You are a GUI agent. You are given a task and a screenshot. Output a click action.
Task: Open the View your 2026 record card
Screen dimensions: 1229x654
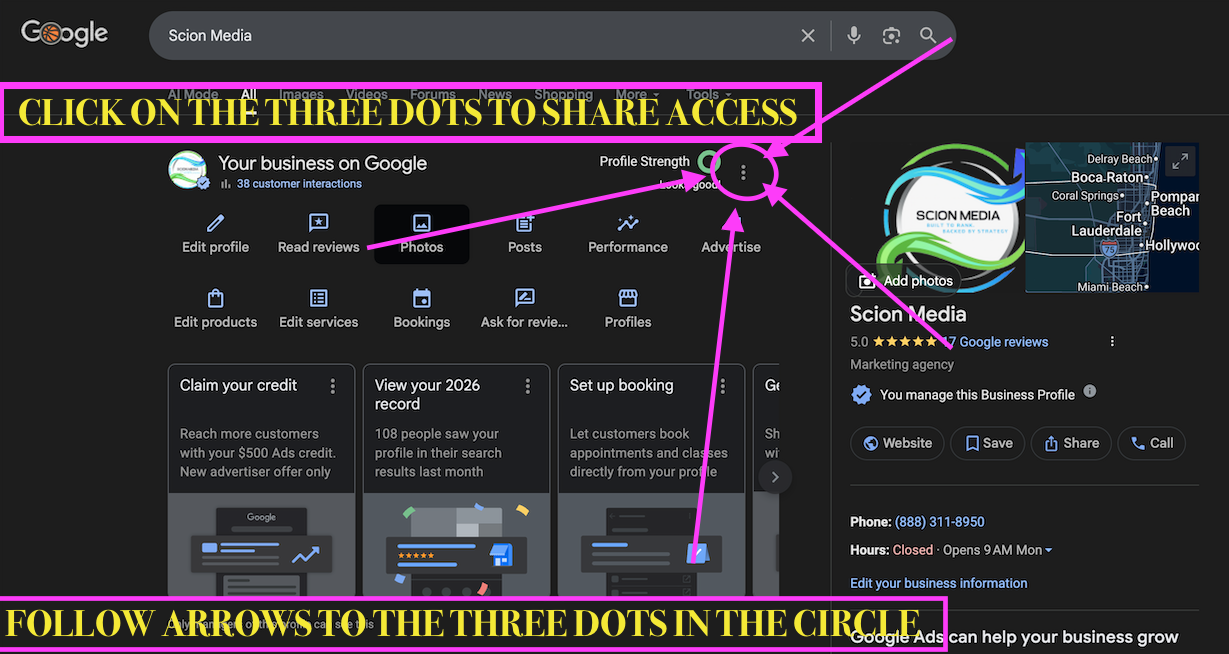[456, 481]
